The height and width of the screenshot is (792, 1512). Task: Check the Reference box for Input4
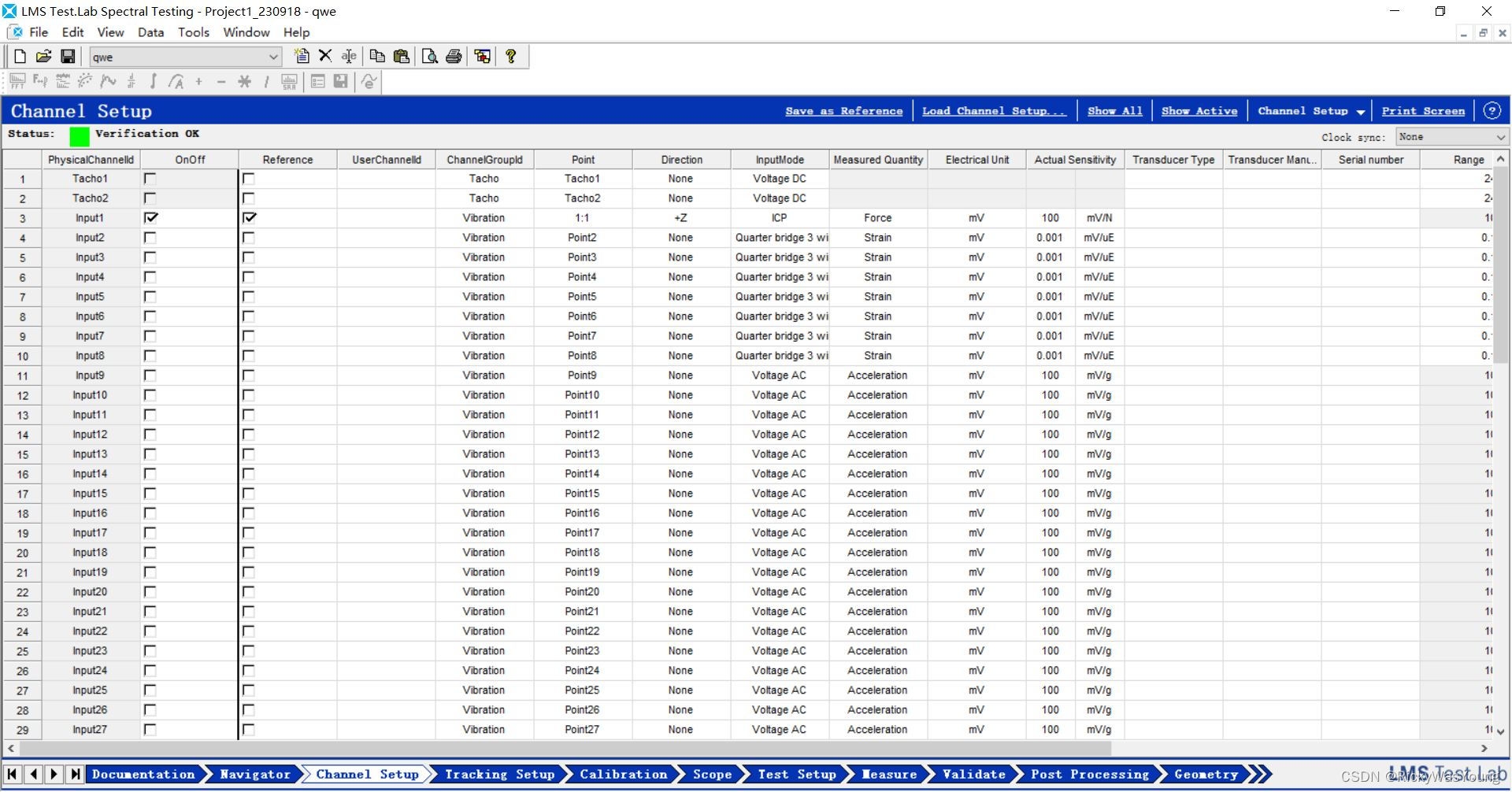coord(249,276)
